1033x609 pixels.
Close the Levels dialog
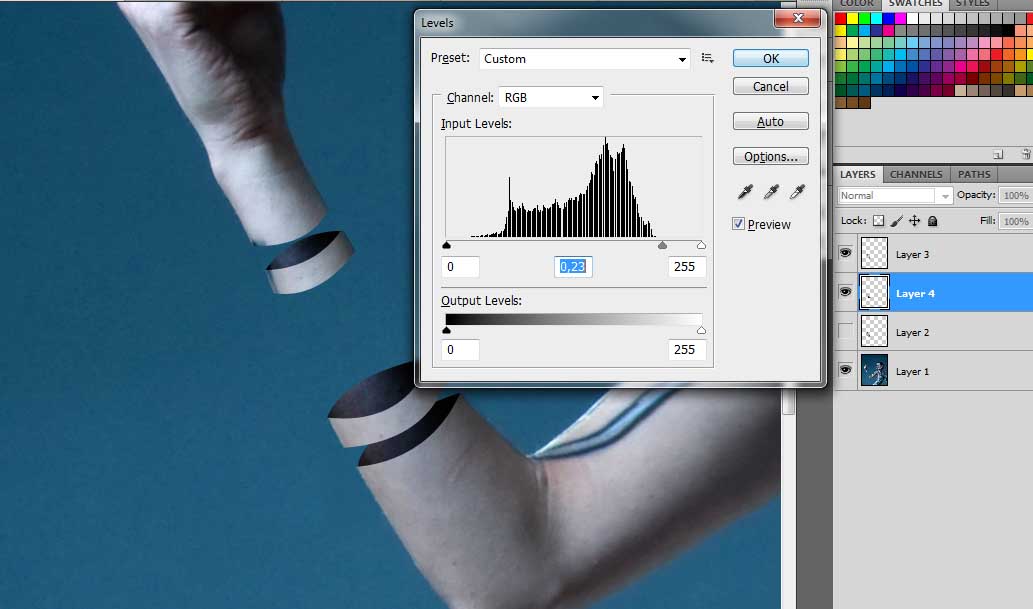[x=798, y=18]
